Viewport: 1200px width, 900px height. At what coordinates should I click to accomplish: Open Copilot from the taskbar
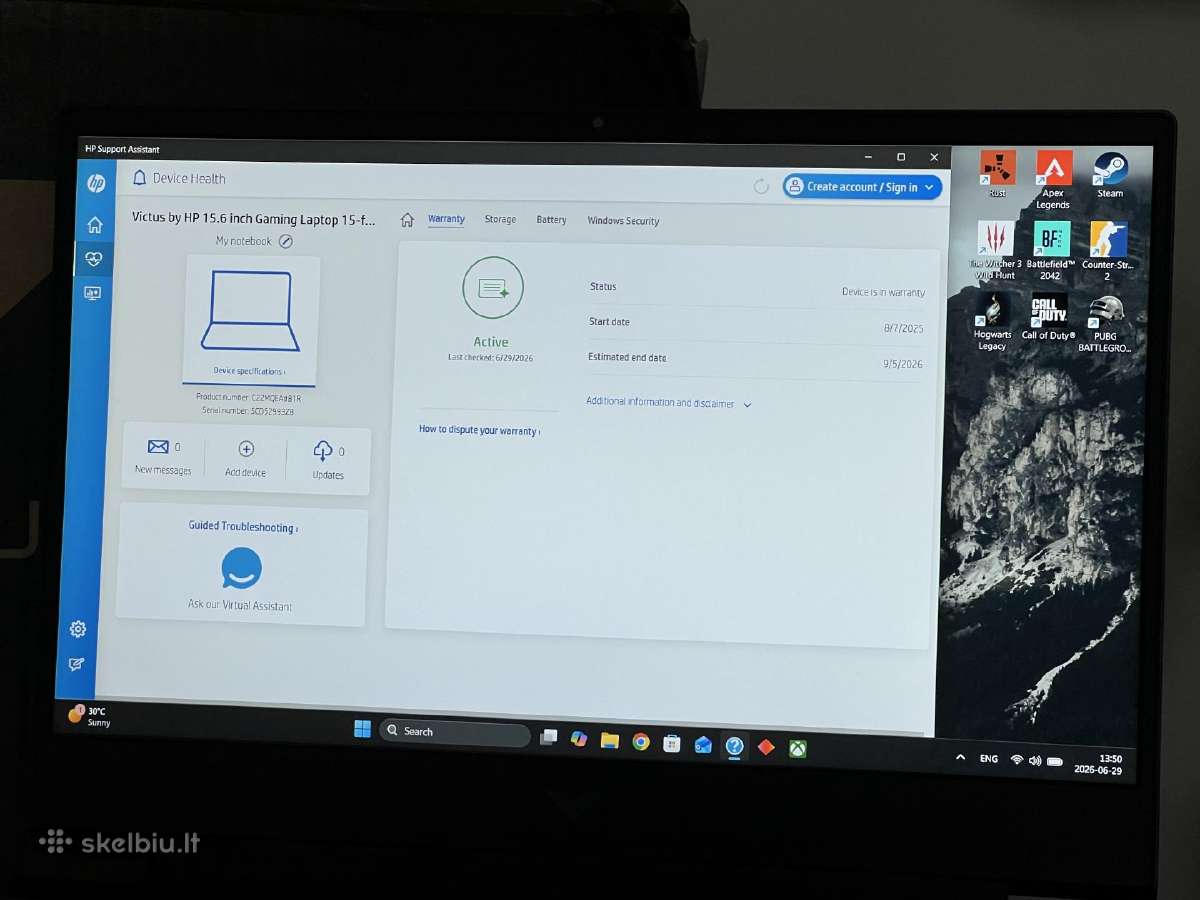pos(579,738)
